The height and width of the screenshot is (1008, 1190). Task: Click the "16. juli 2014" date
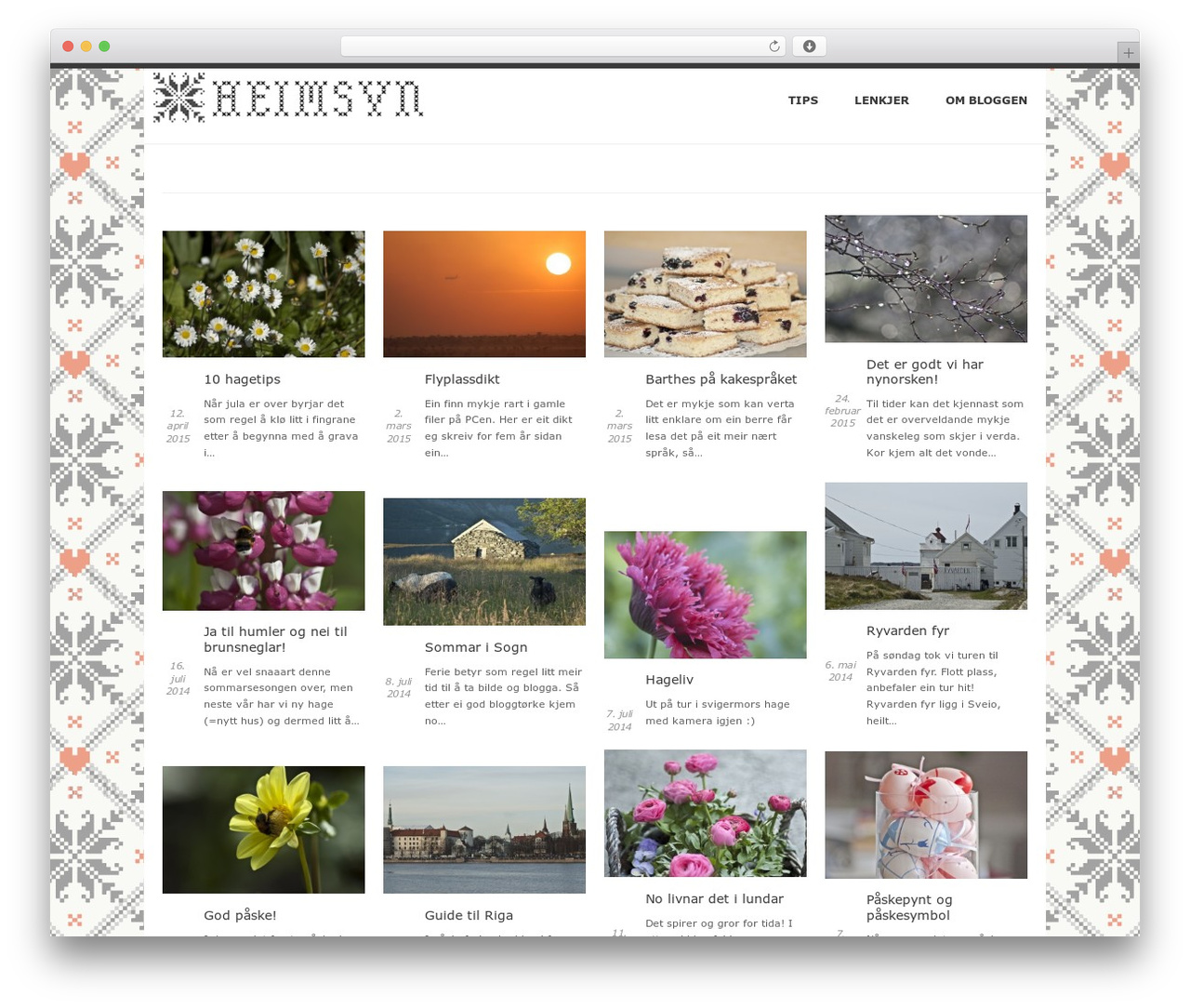pyautogui.click(x=178, y=678)
